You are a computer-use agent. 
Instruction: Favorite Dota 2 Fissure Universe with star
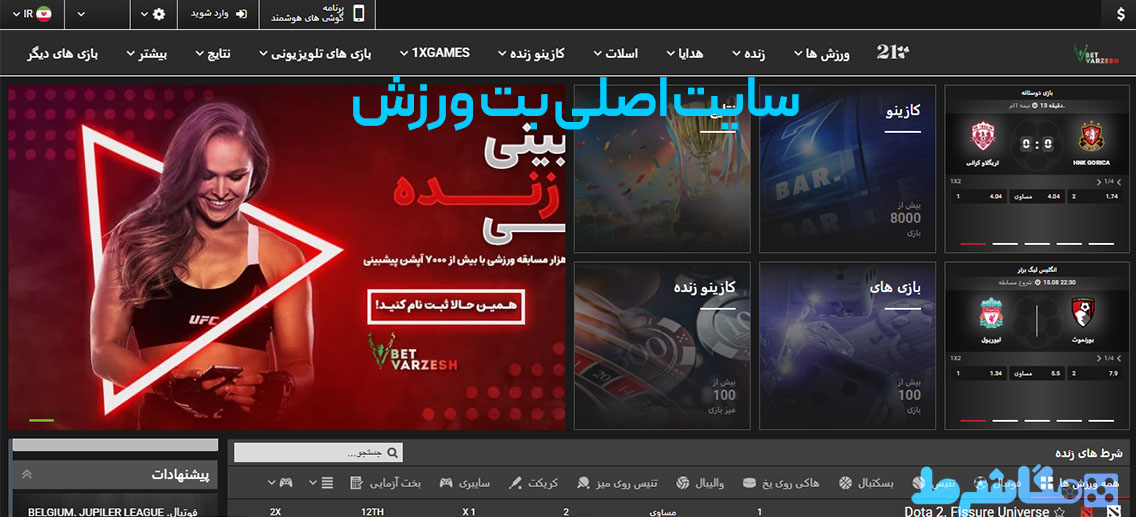point(1060,512)
